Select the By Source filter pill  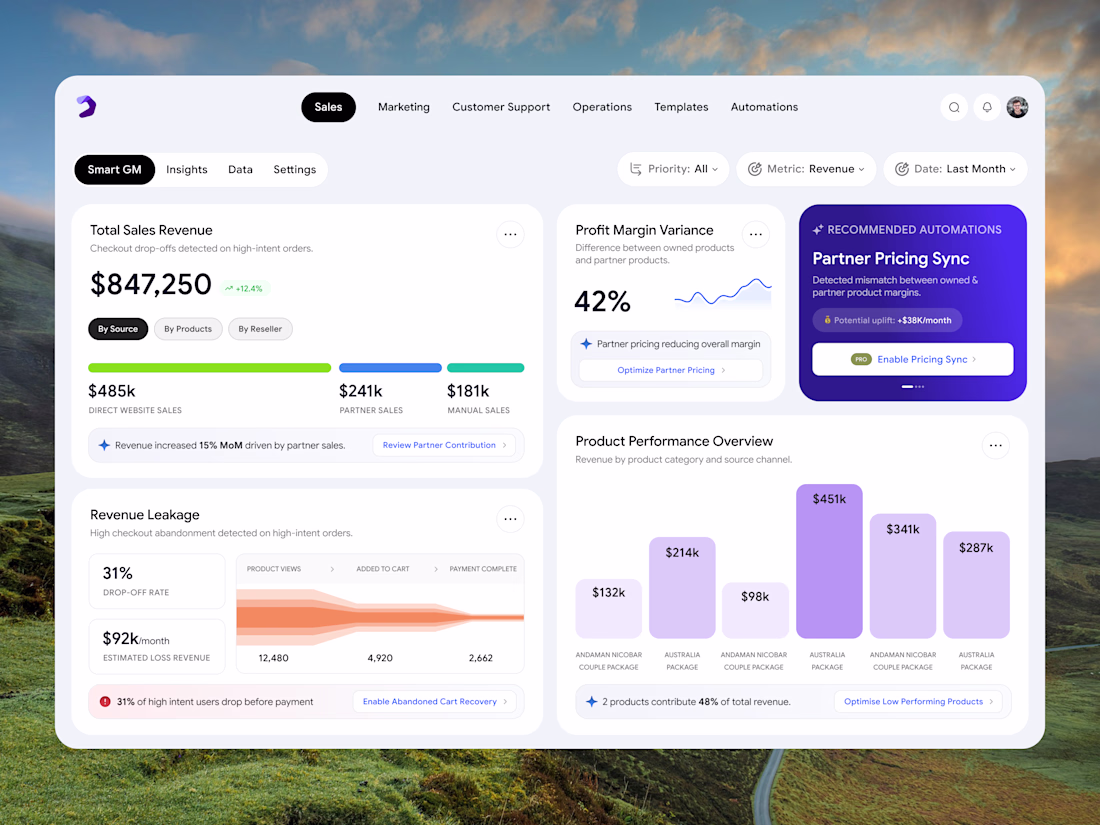(x=118, y=329)
